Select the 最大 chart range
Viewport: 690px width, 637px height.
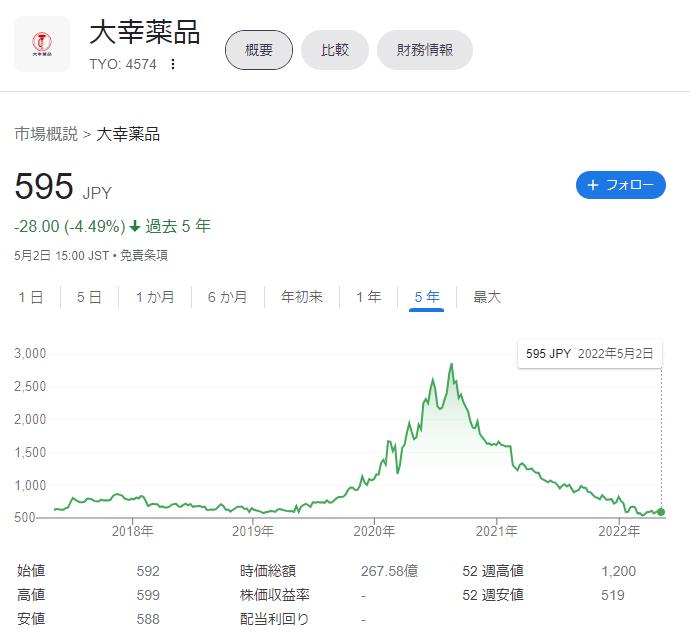coord(487,297)
